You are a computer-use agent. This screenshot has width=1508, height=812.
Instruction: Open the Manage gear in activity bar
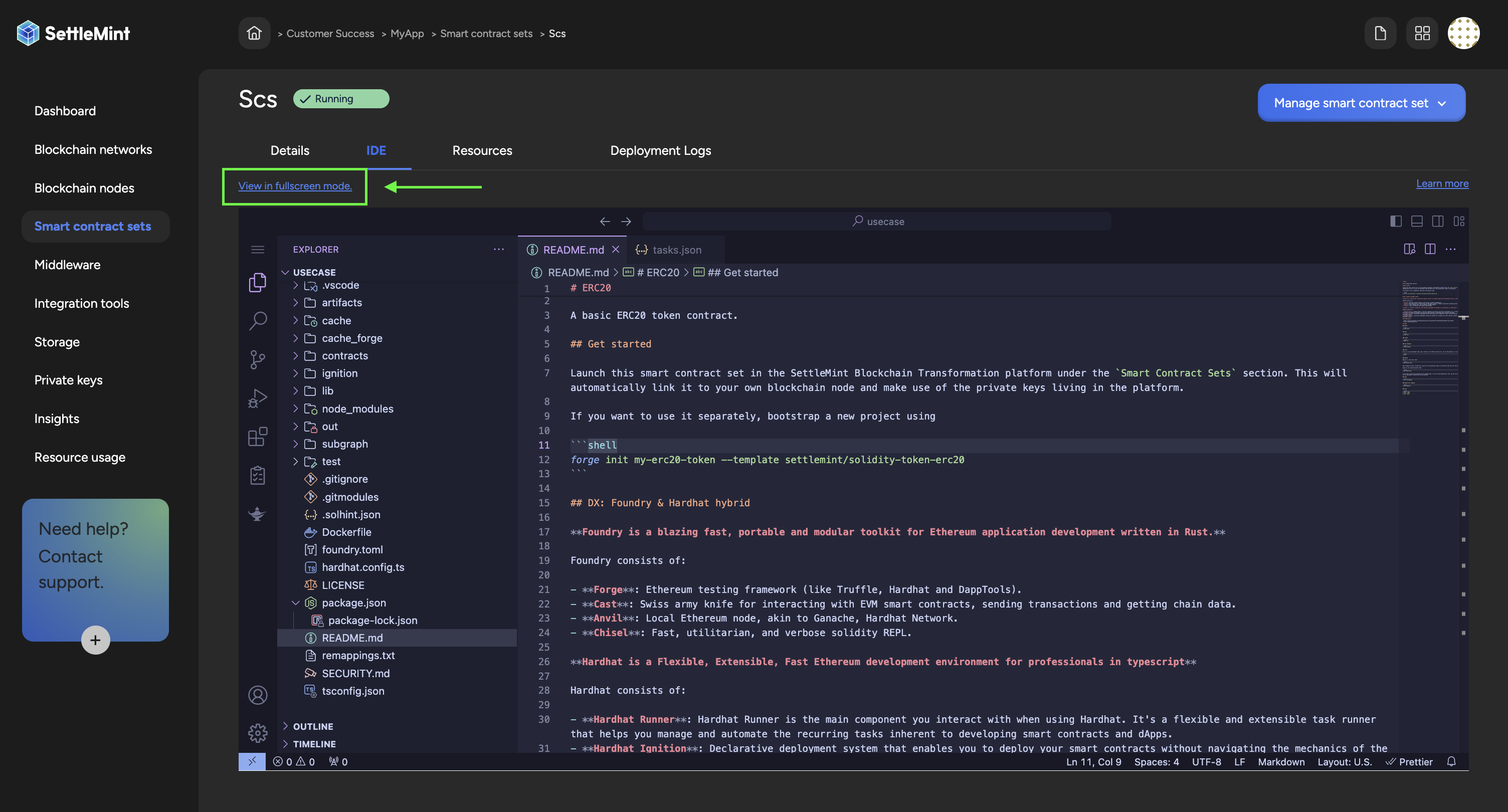[258, 732]
